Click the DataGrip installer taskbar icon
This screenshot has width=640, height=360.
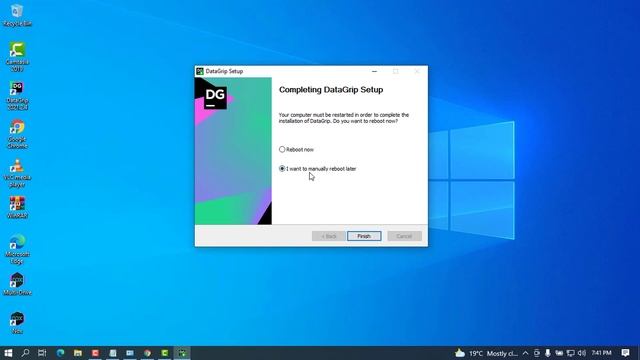coord(182,353)
